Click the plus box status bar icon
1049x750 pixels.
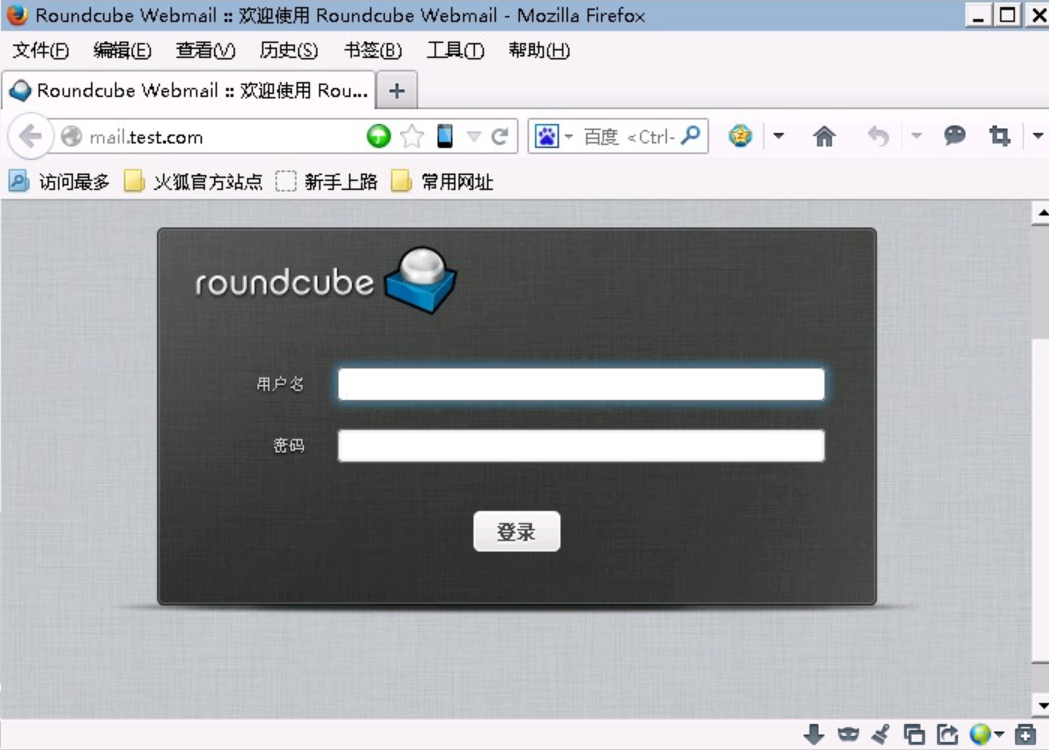[x=1025, y=734]
